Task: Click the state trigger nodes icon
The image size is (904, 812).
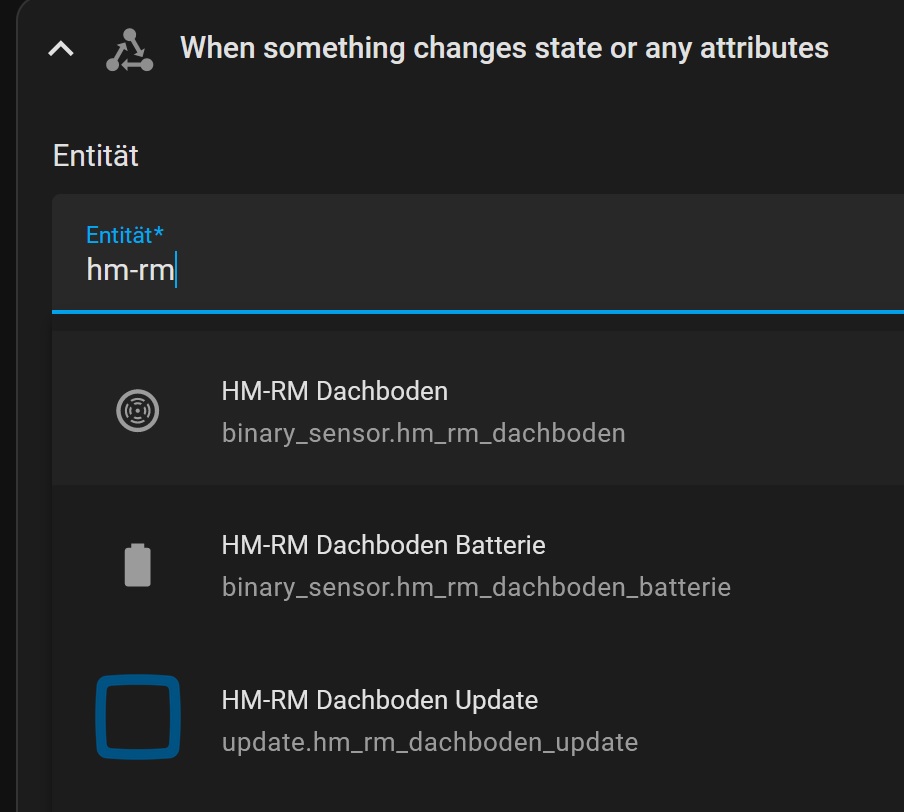Action: click(130, 50)
